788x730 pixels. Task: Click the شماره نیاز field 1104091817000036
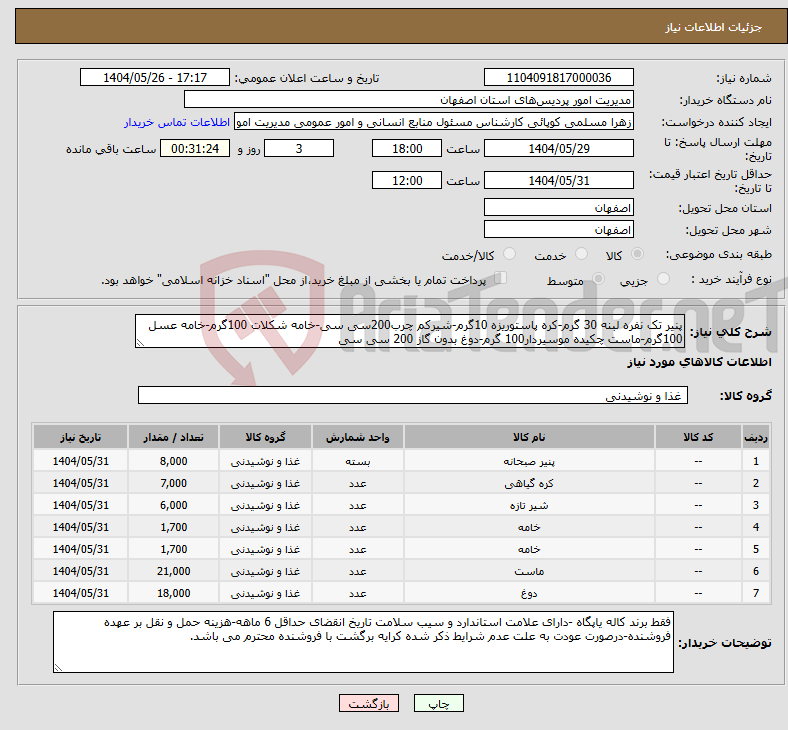coord(558,77)
